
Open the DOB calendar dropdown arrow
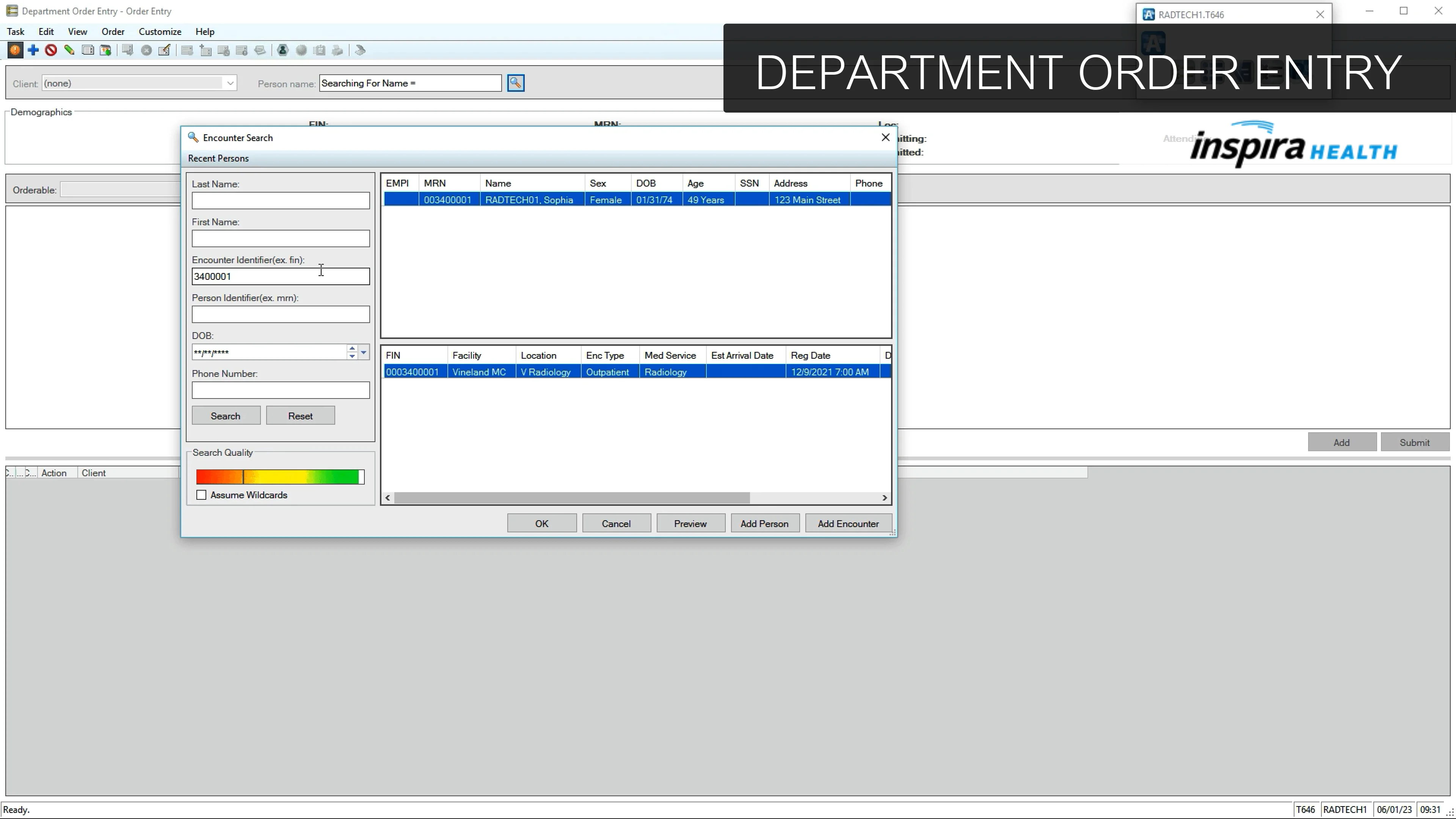[x=364, y=352]
